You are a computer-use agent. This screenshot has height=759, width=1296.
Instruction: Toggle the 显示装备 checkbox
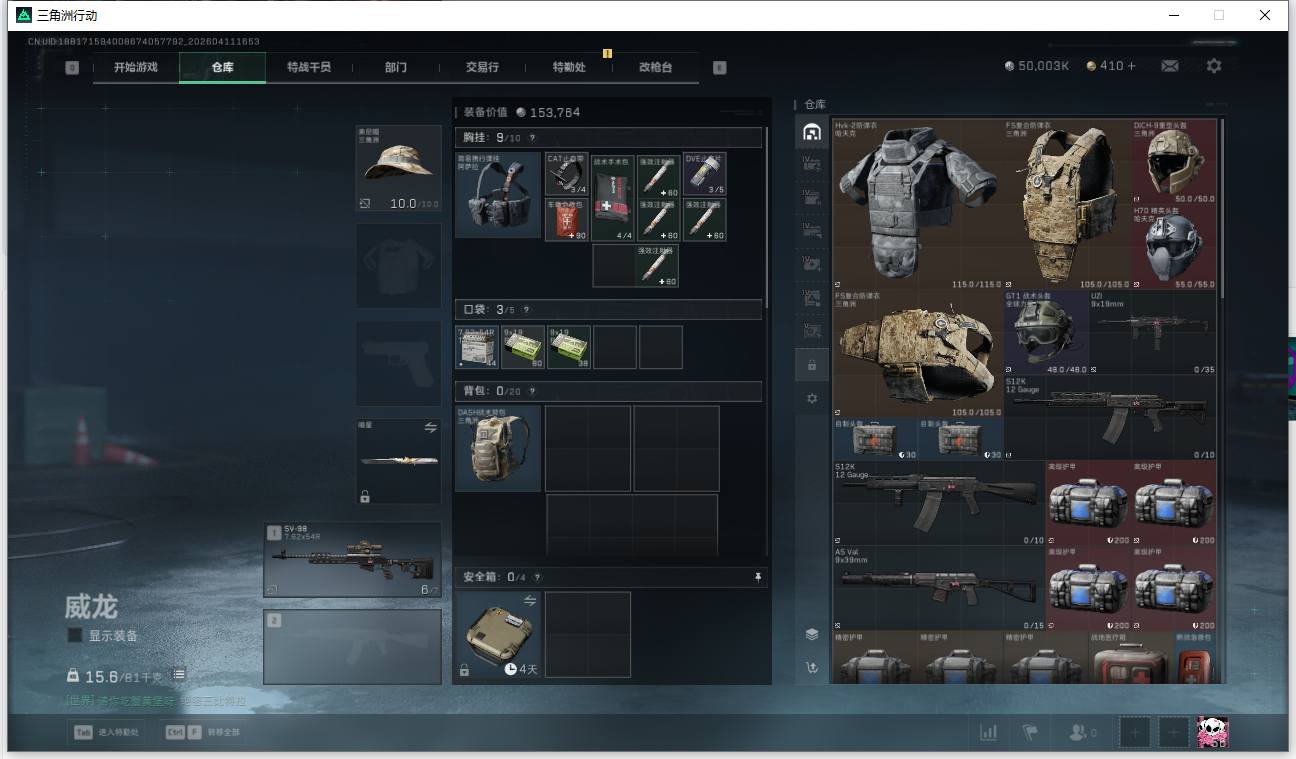point(75,636)
